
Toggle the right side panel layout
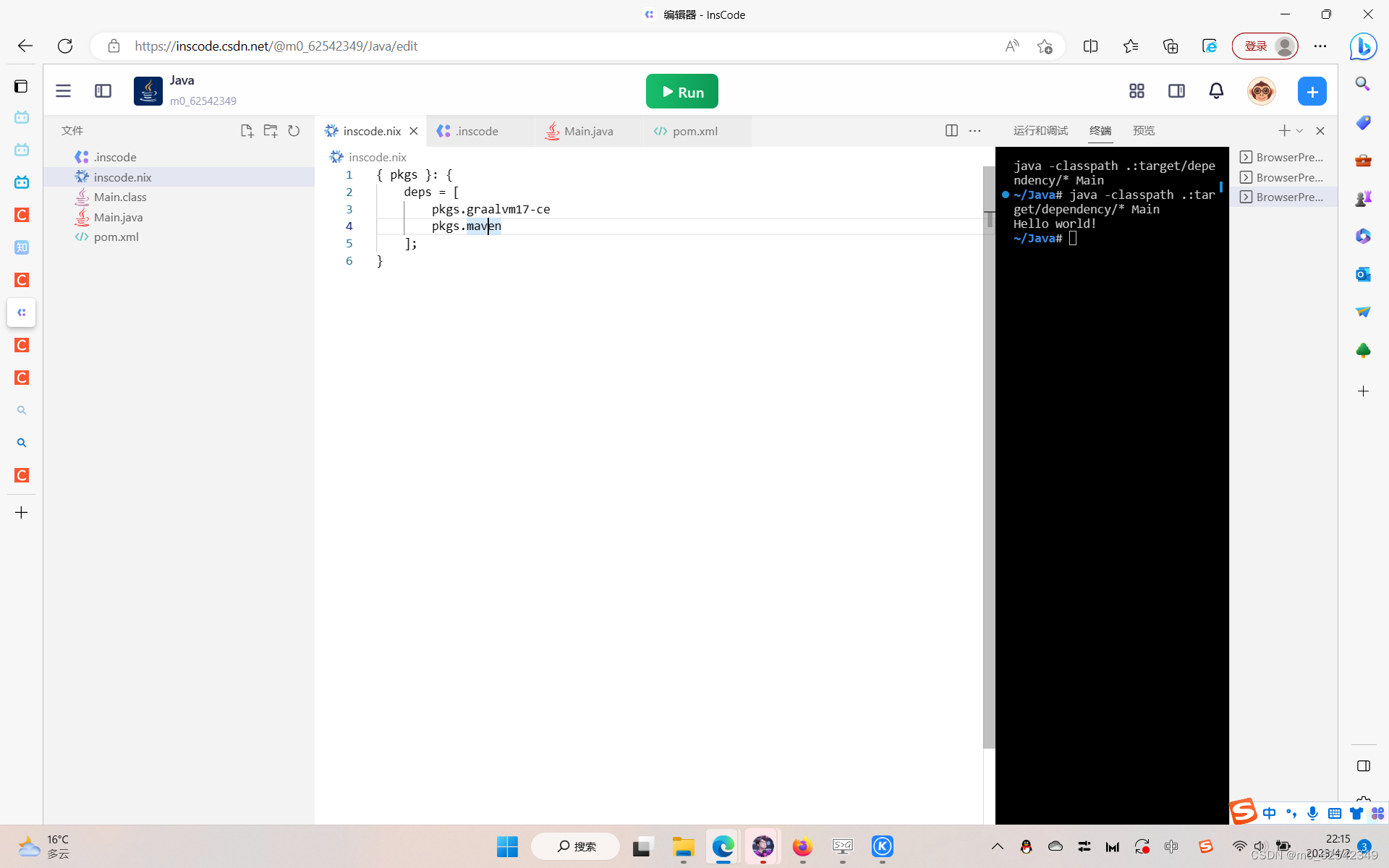tap(1176, 91)
